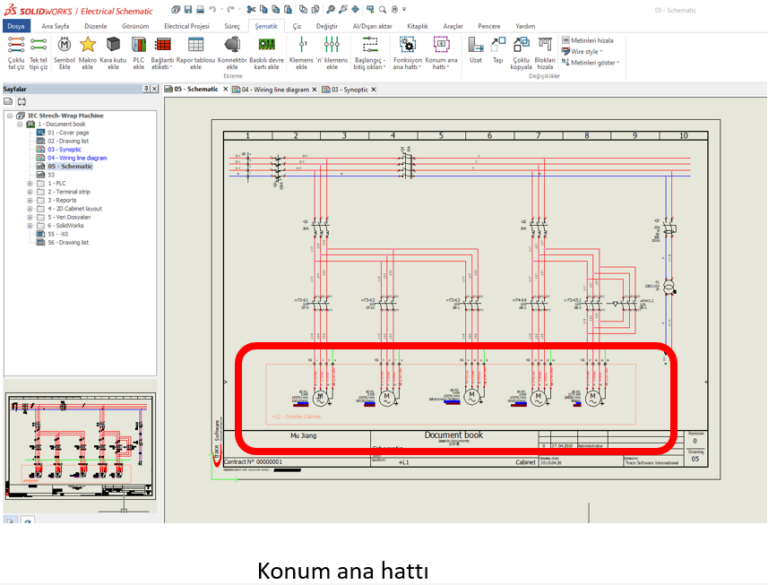
Task: Select the Çoklu tel çiz tool
Action: tap(15, 50)
